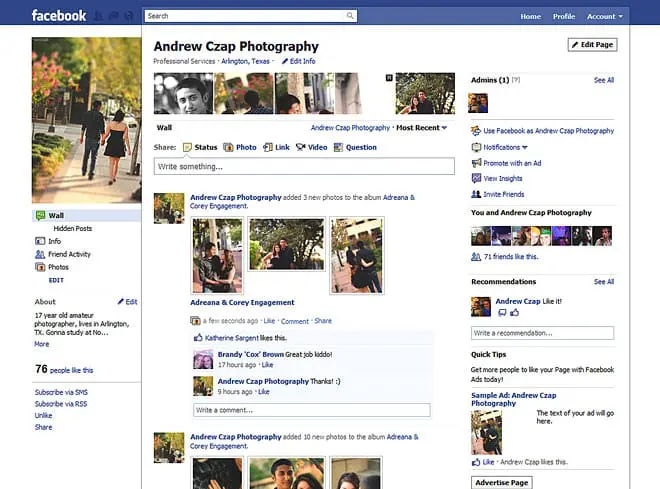Click the Edit Page button

point(592,45)
